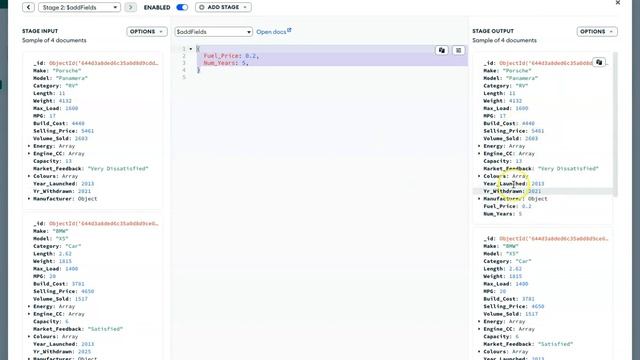Click the STAGE INPUT heading

[x=40, y=31]
